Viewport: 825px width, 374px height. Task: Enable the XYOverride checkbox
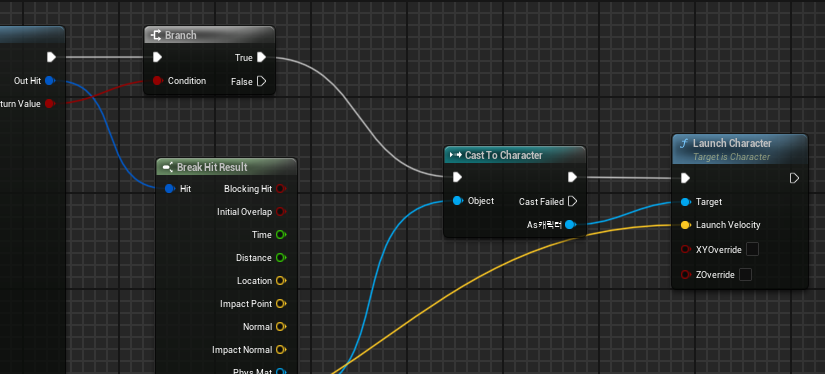pos(752,249)
